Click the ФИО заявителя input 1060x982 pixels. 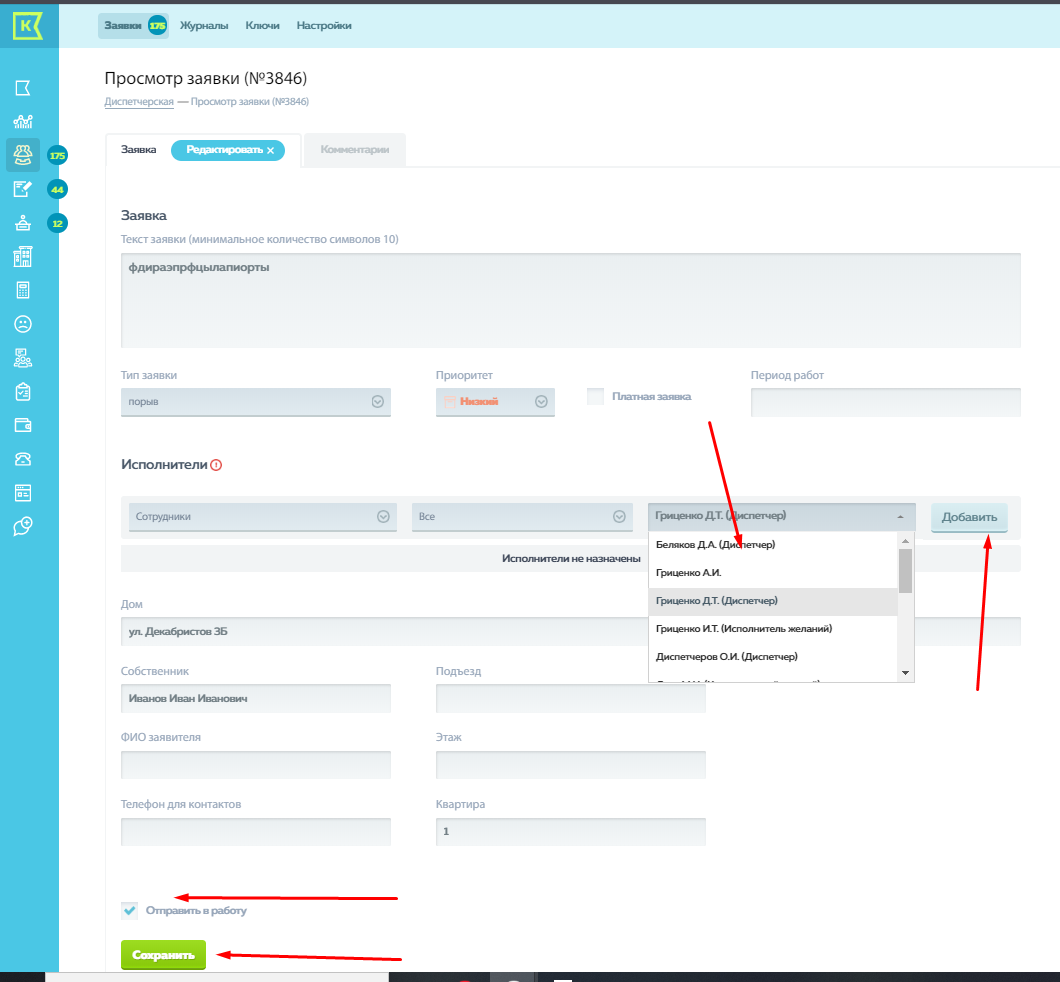[x=256, y=765]
